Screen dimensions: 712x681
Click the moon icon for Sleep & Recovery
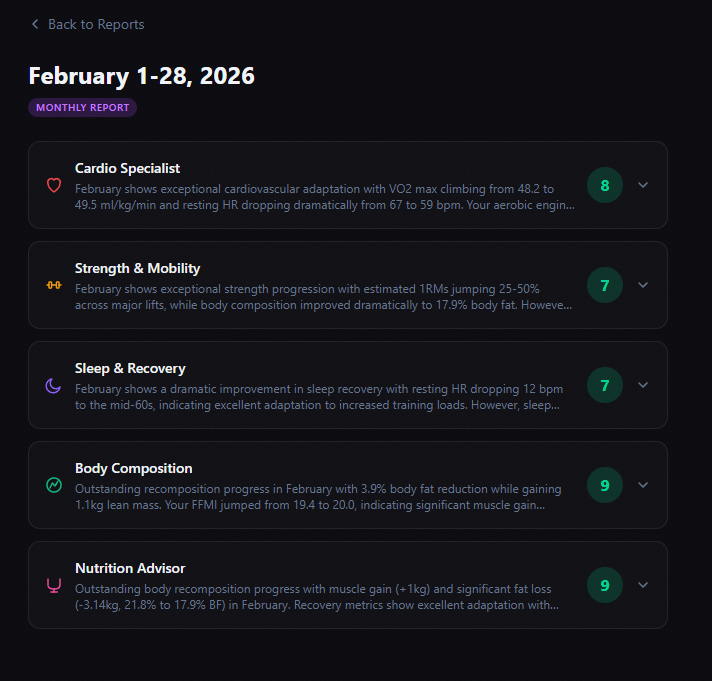pos(54,385)
